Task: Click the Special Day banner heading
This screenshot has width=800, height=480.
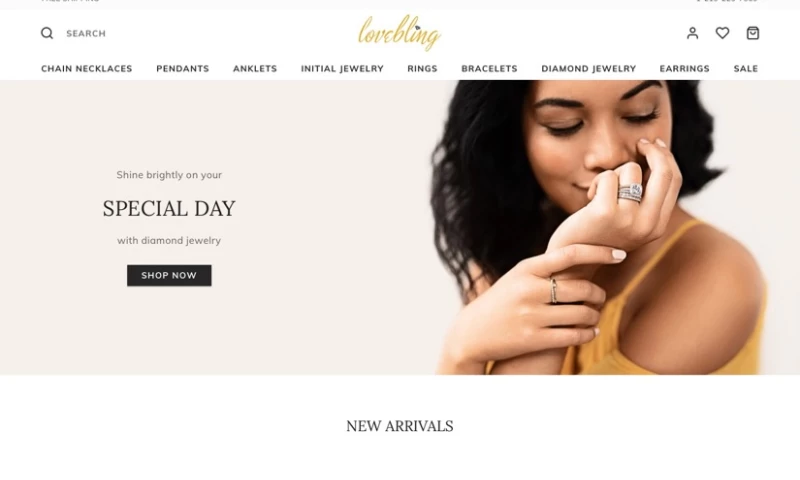Action: (169, 209)
